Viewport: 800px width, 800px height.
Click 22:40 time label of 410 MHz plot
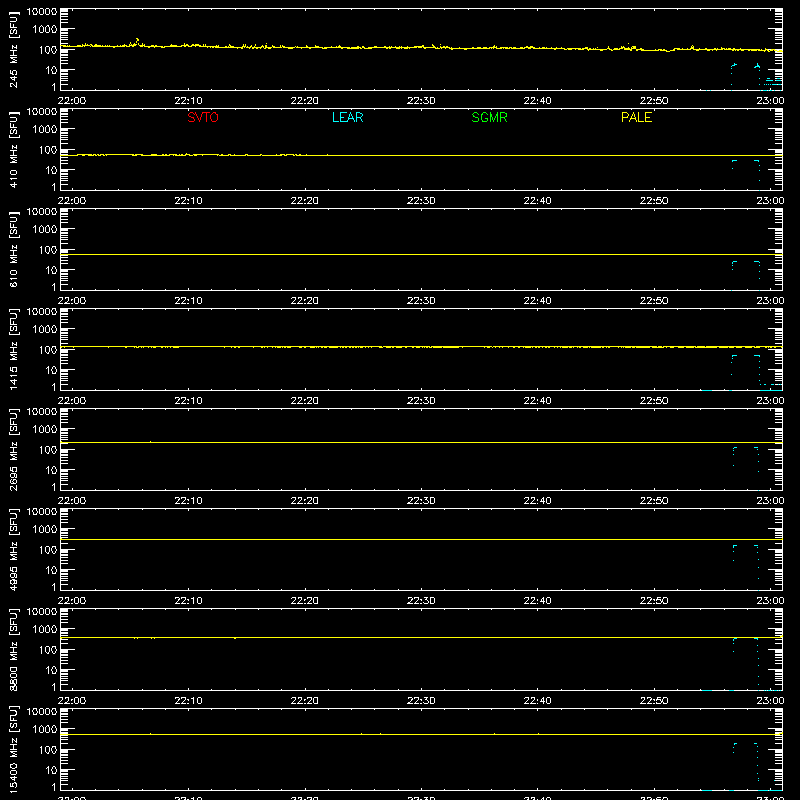tap(537, 201)
